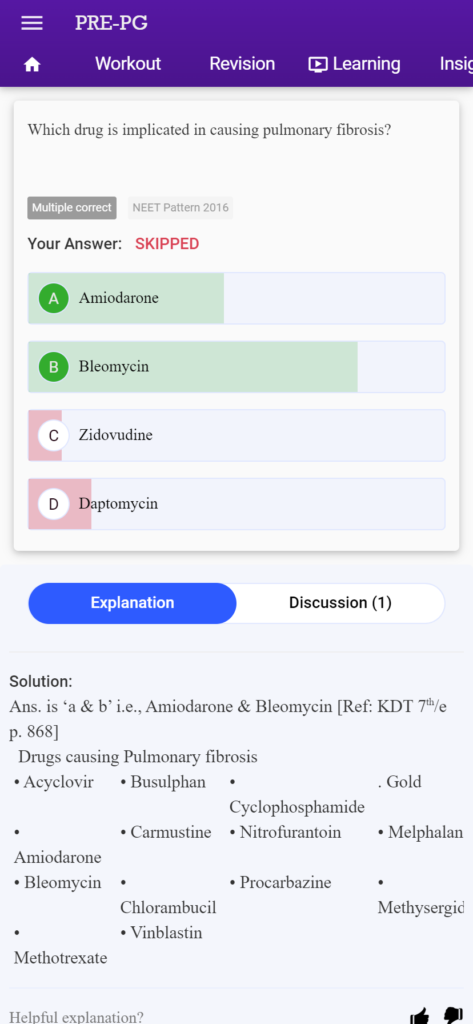Open Discussion (1) section

point(340,603)
